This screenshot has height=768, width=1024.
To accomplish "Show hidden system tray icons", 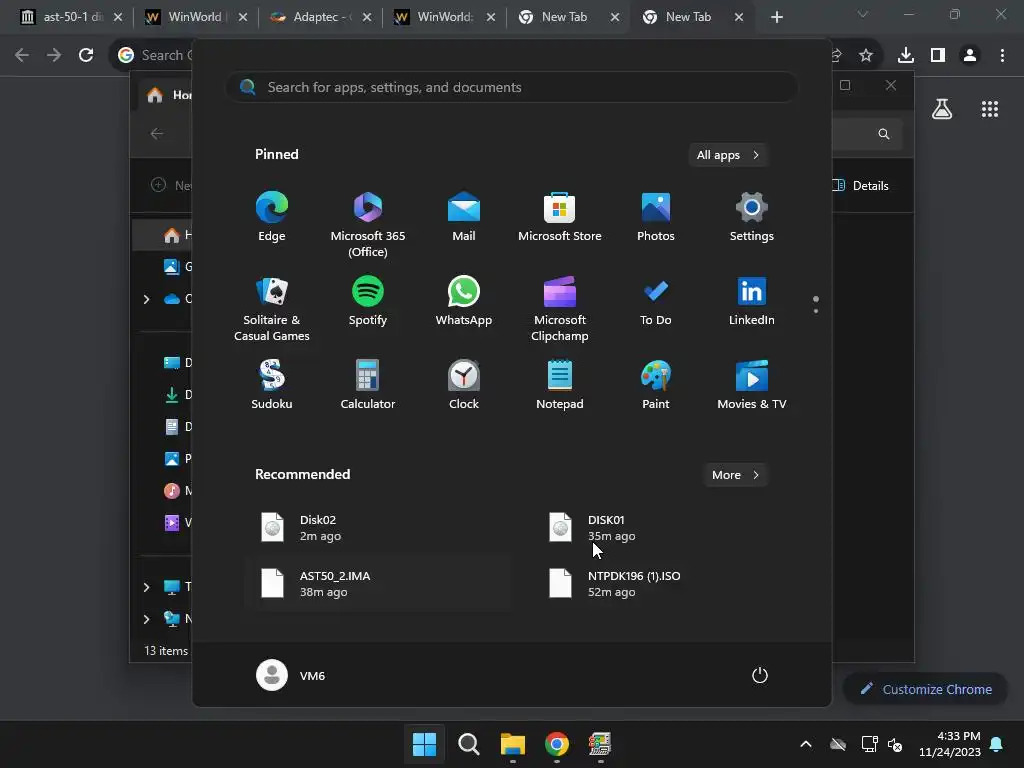I will pos(806,744).
